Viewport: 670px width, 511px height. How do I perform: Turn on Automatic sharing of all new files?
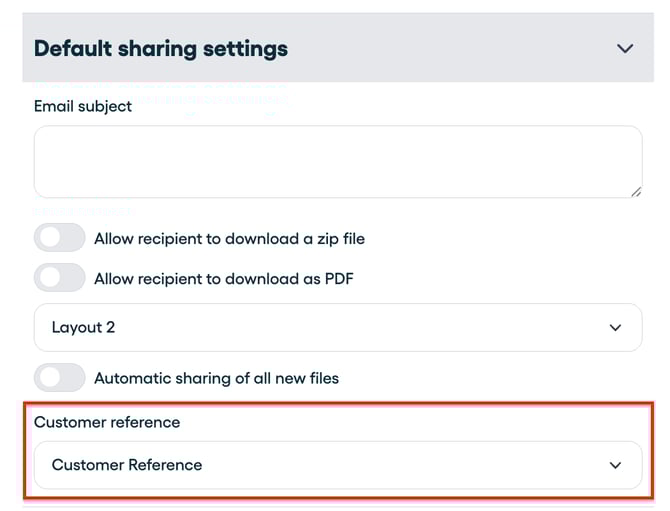click(59, 377)
